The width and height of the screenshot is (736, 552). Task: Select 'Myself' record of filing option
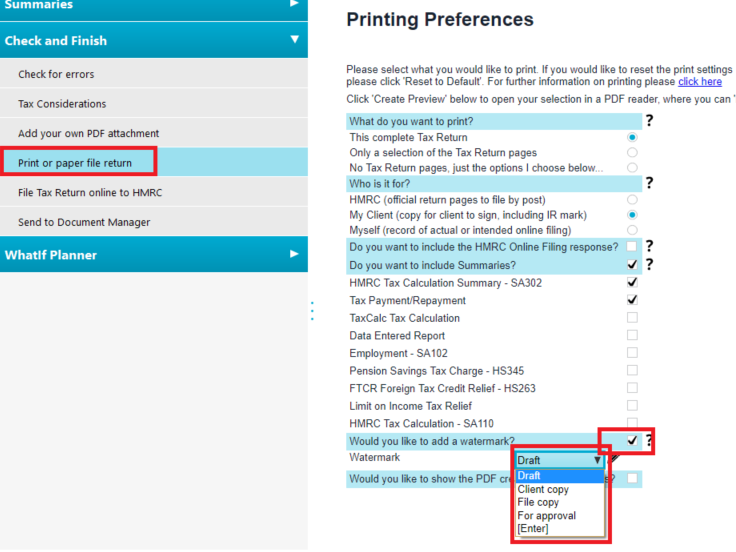pyautogui.click(x=632, y=231)
